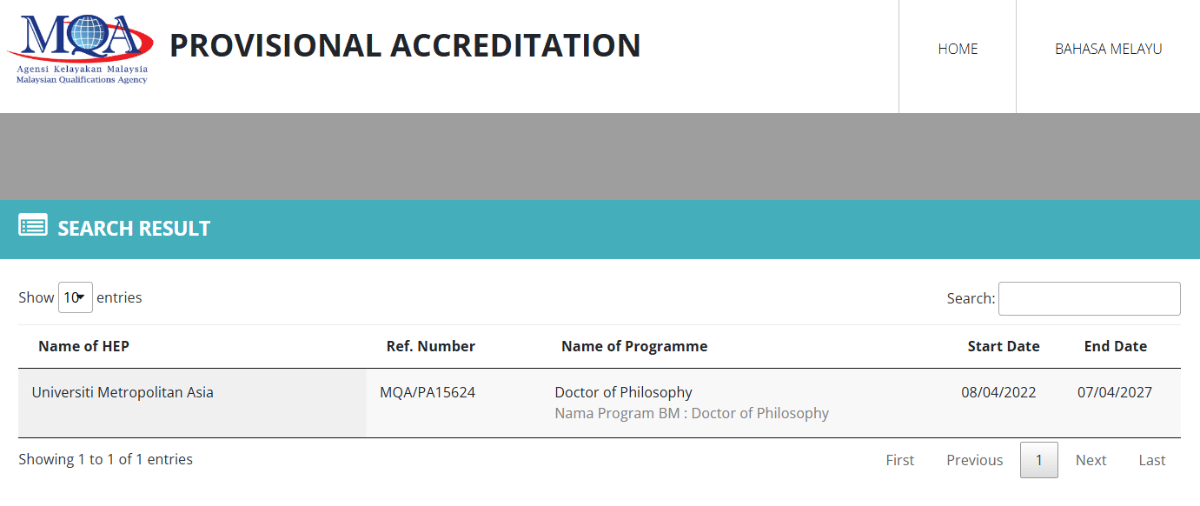Image resolution: width=1200 pixels, height=506 pixels.
Task: Click the Provisional Accreditation page title
Action: tap(405, 46)
